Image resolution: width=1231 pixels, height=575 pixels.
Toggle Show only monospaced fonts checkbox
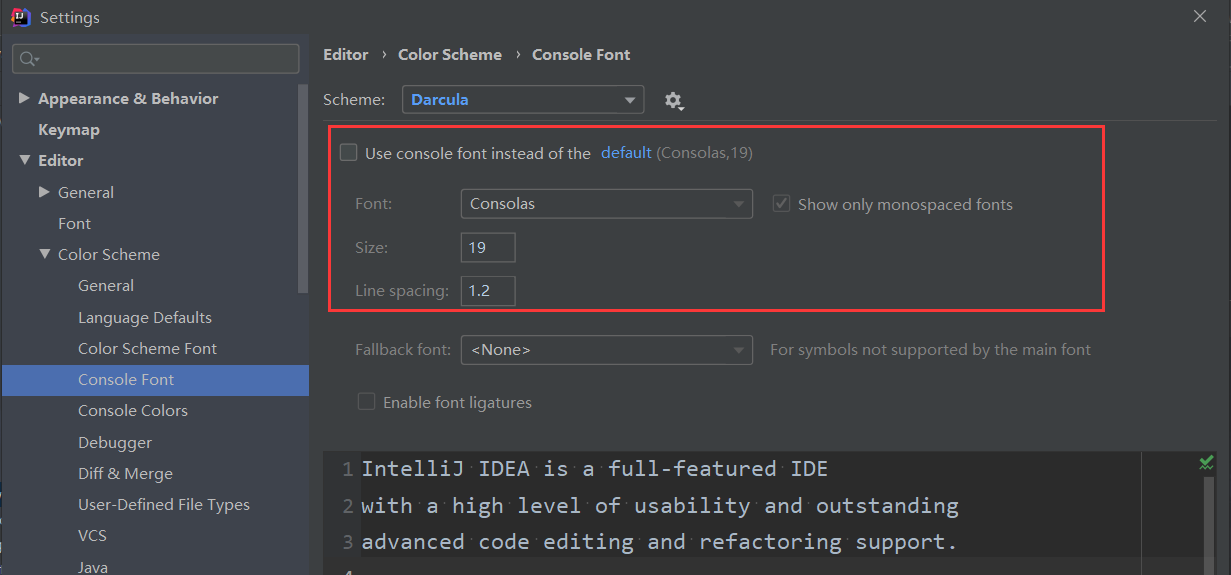pyautogui.click(x=782, y=204)
